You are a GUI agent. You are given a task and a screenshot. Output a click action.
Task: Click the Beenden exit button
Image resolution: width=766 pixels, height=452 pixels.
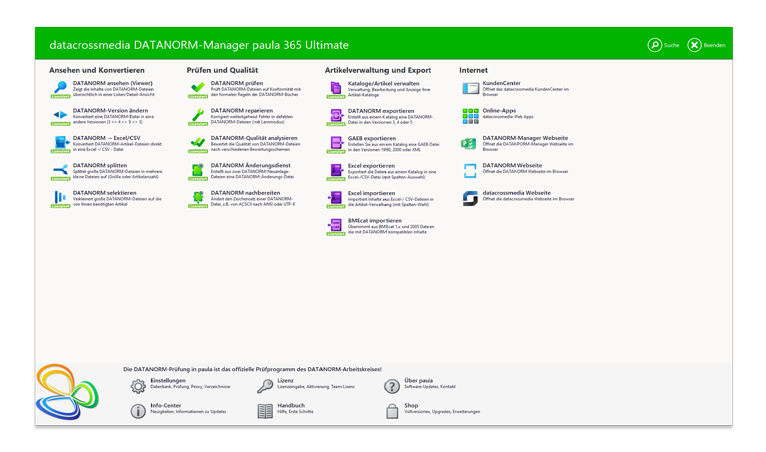pos(706,45)
